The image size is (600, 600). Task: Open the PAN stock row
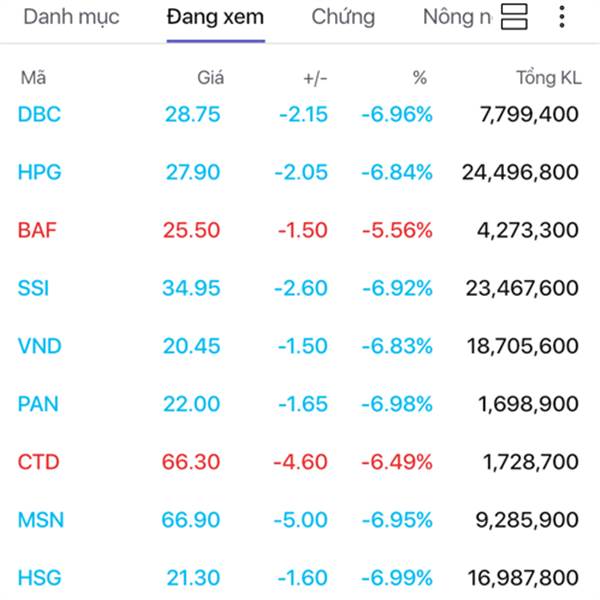[298, 404]
